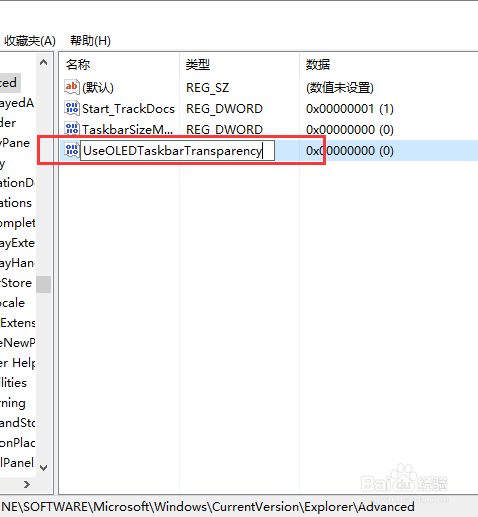Open the 收藏夹(A) menu

(x=29, y=41)
